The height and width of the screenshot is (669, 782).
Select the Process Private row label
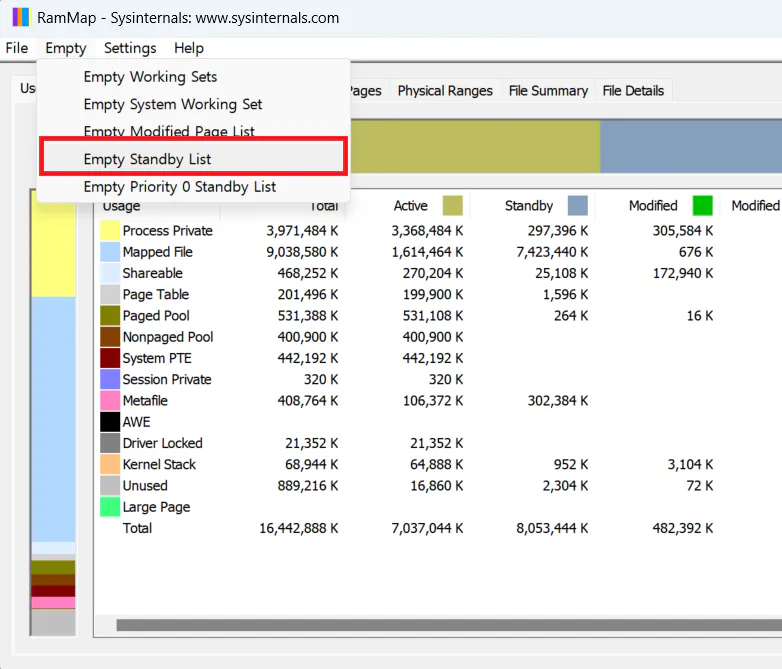[168, 230]
